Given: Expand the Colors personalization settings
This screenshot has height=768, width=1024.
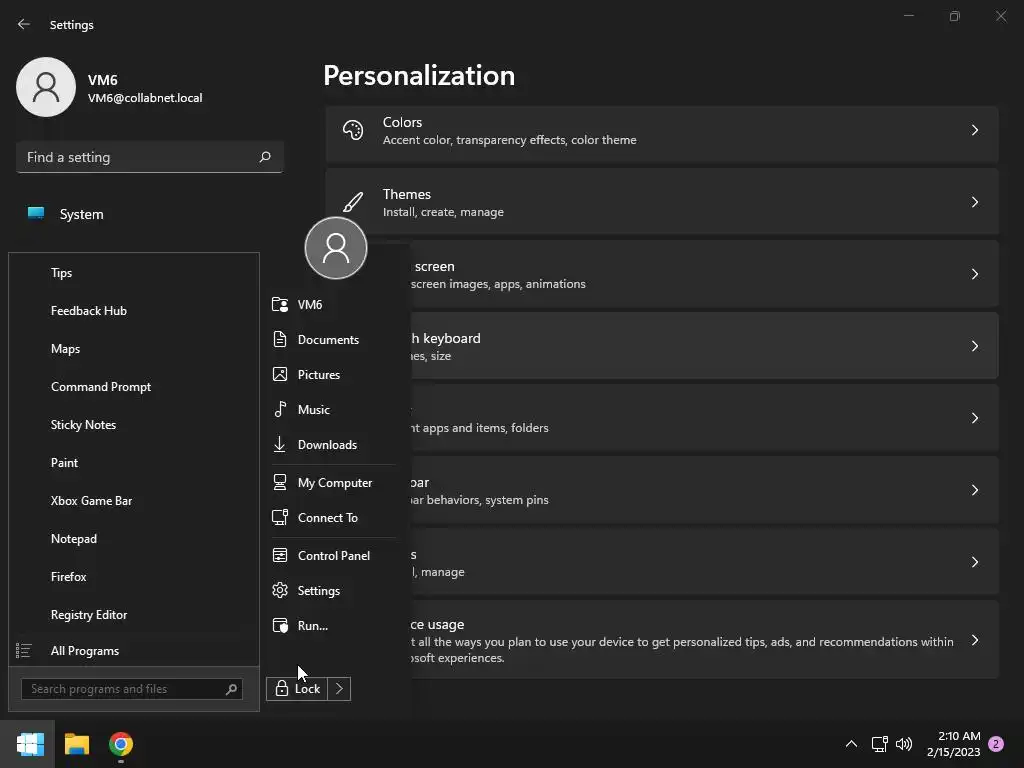Looking at the screenshot, I should (x=661, y=131).
